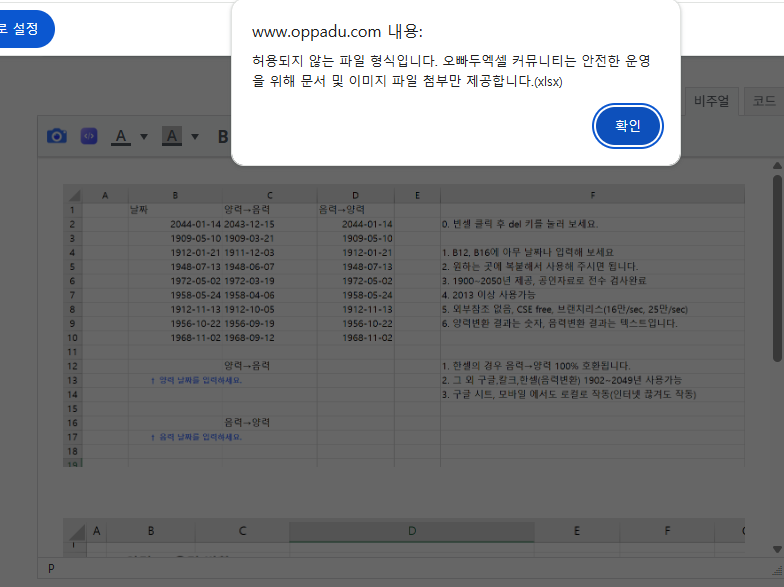Click column D header in lower spreadsheet image

coord(412,531)
